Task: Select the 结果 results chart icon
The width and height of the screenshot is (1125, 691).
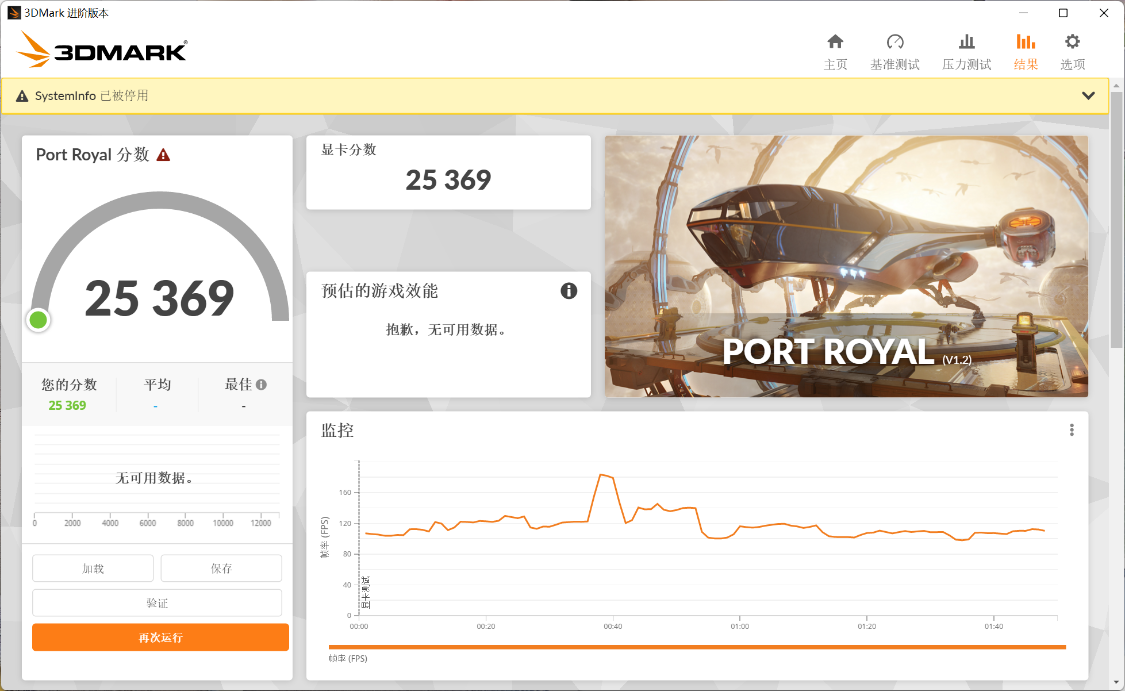Action: (x=1025, y=42)
